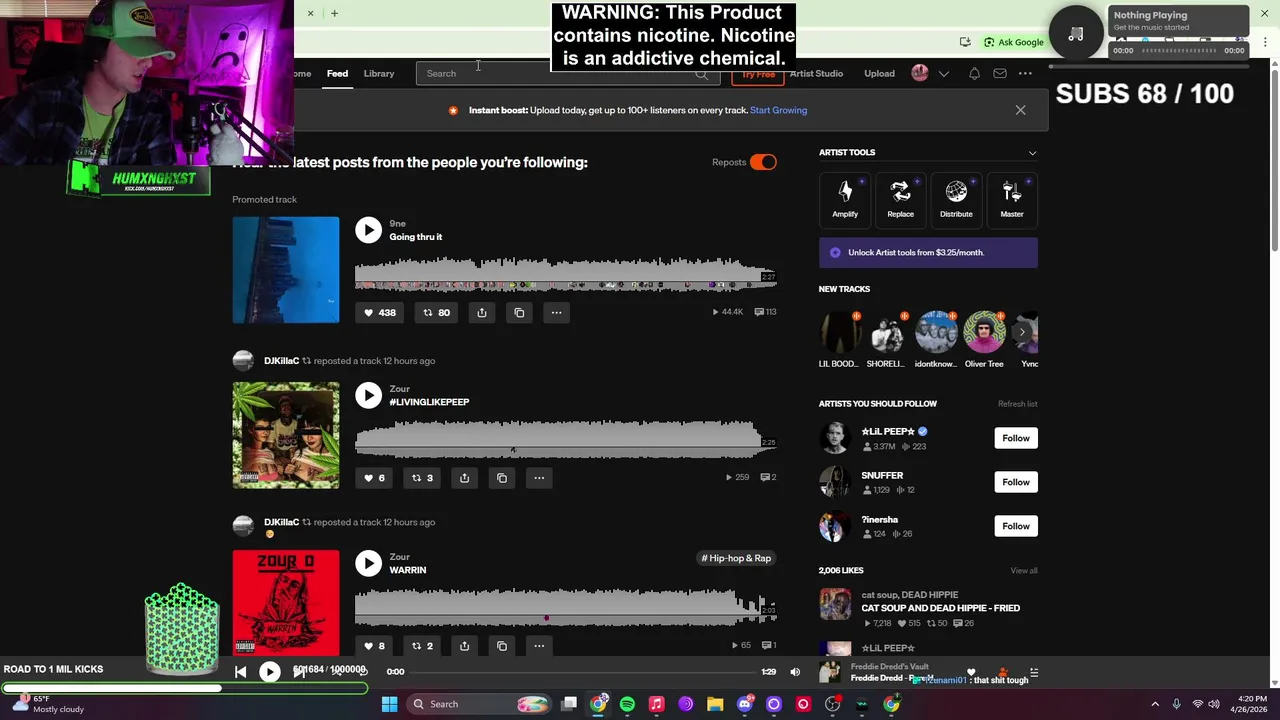Play the track '#LIVINGLIKEPEEP'

pos(368,395)
